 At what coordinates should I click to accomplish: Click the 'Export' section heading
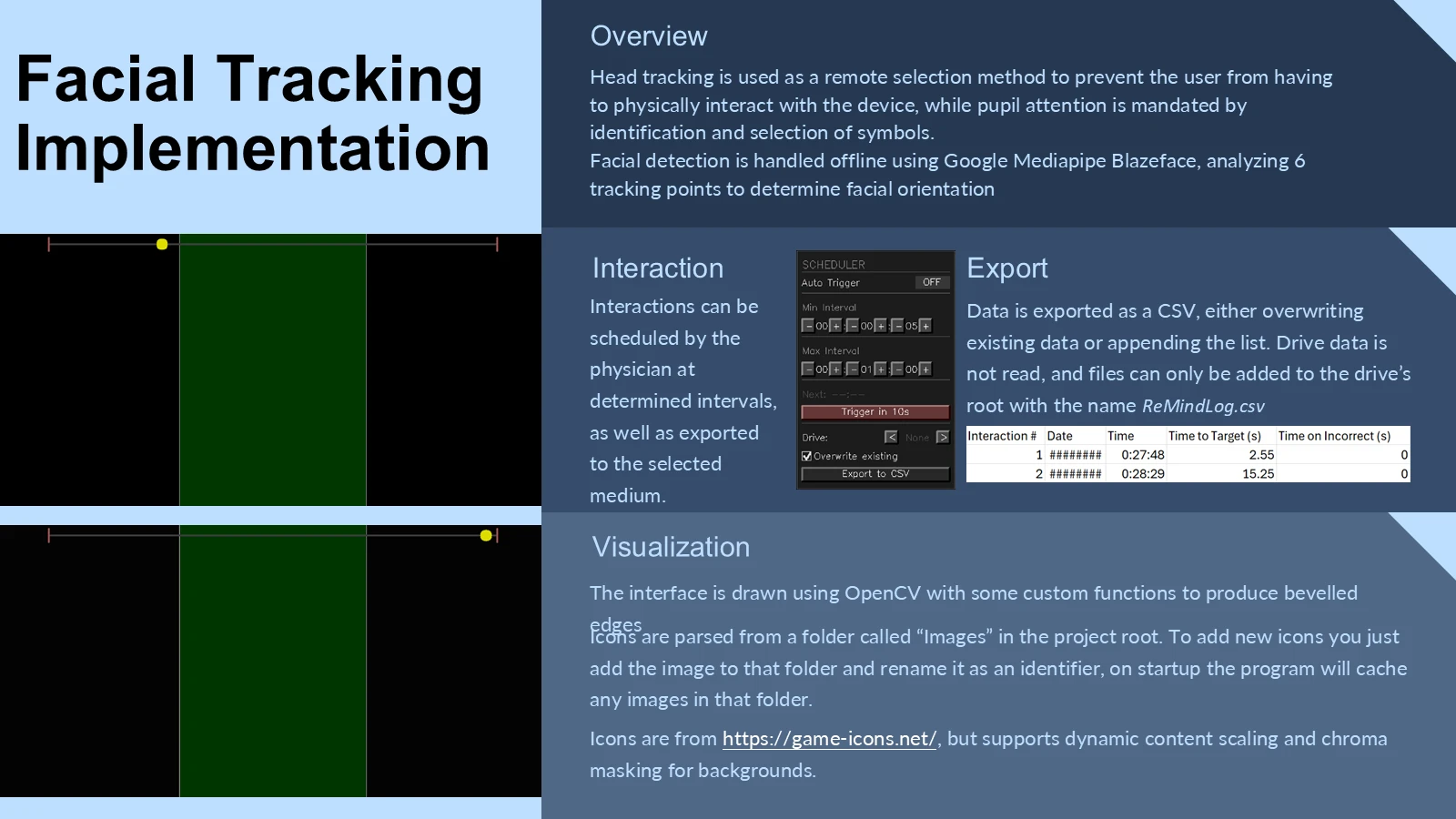coord(1007,268)
